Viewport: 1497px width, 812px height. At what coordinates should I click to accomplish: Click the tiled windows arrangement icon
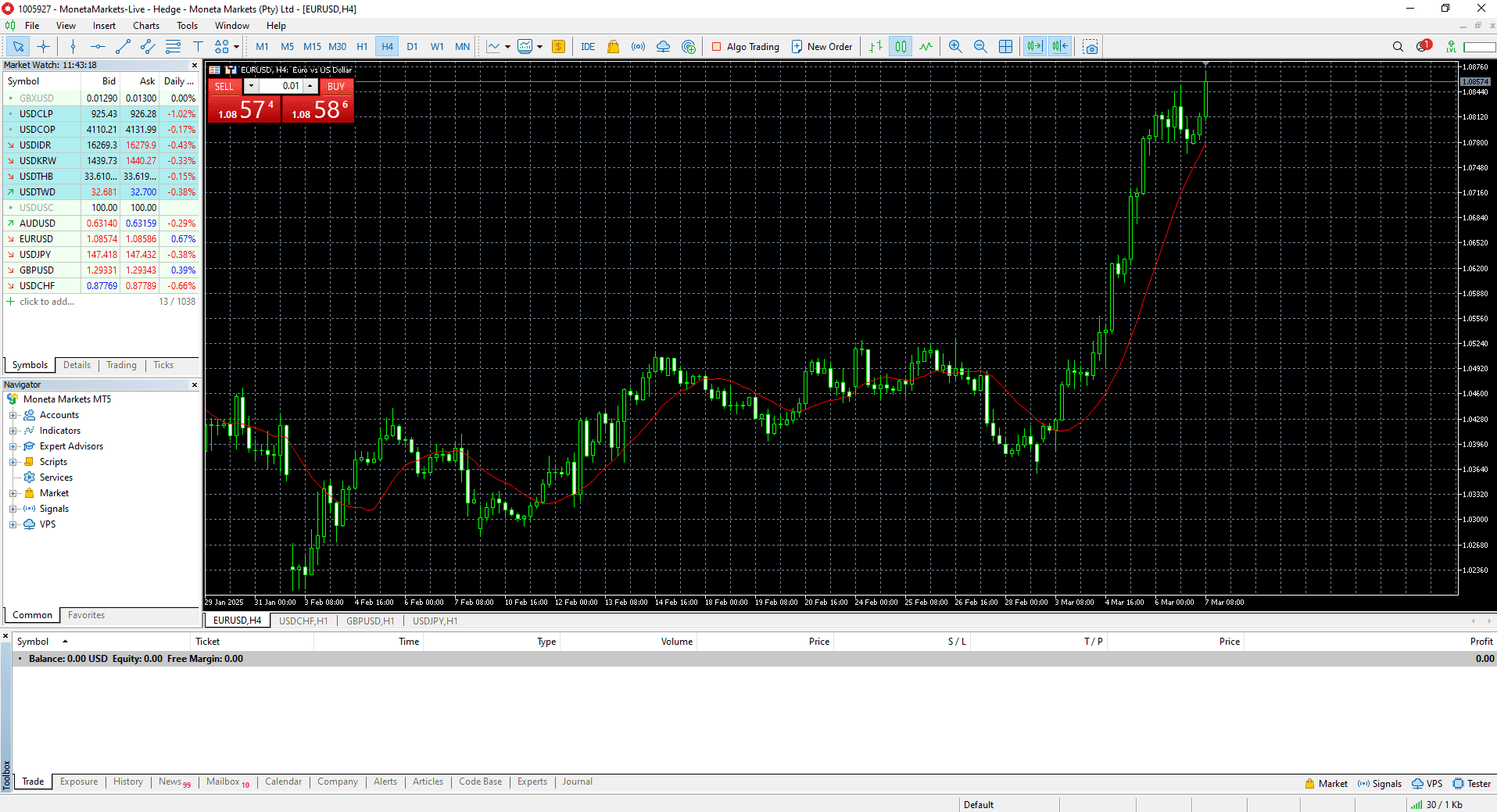[x=1006, y=46]
